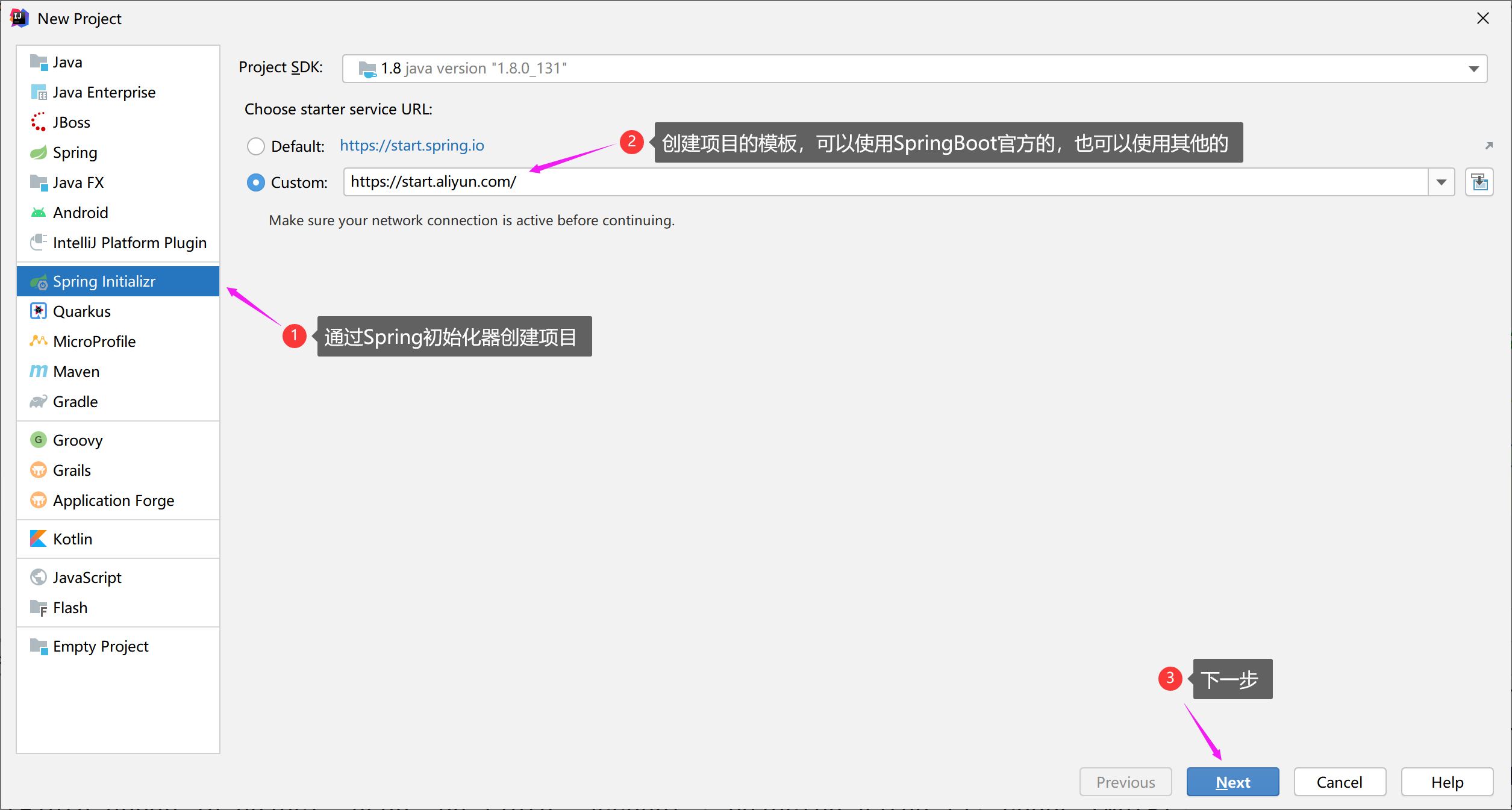Select Groovy in the list

coord(118,440)
